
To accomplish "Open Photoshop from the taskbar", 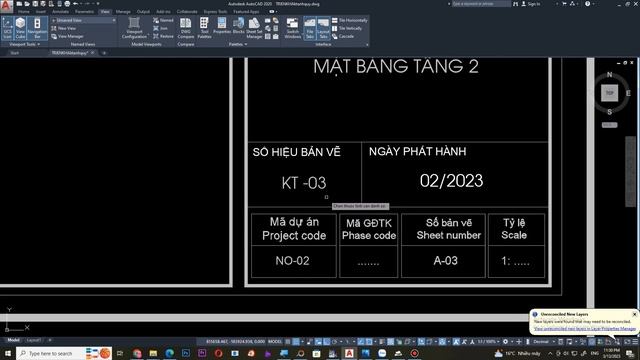I will [186, 353].
